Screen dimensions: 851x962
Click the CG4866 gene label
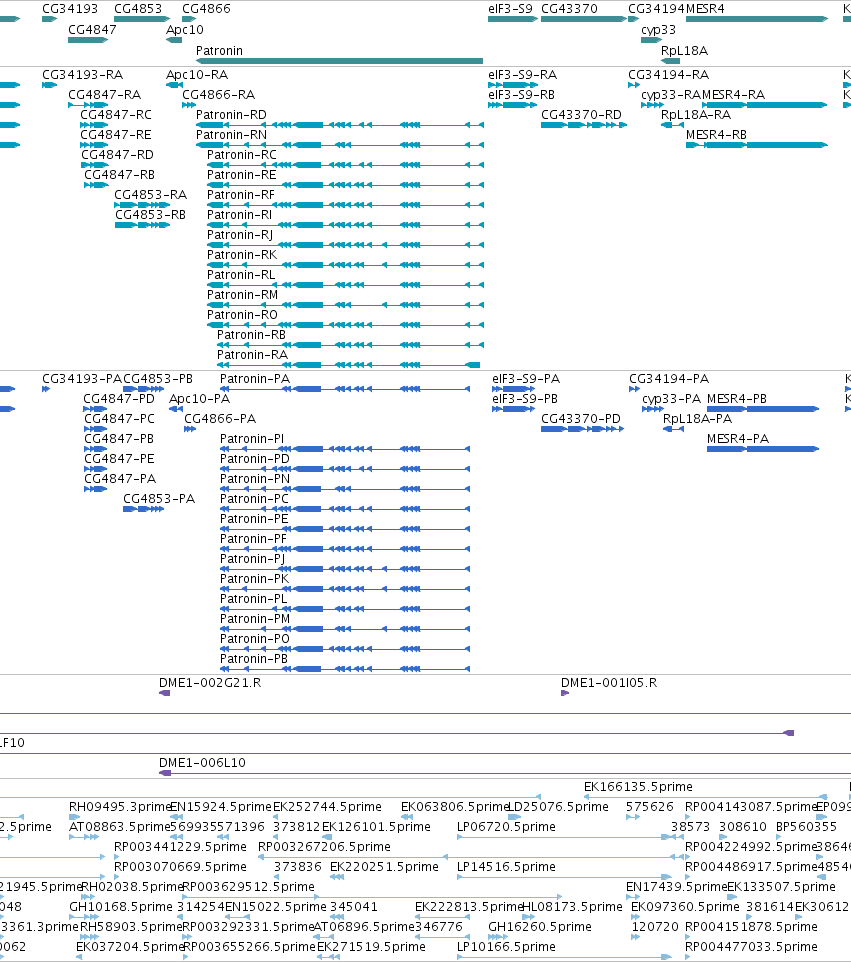206,9
